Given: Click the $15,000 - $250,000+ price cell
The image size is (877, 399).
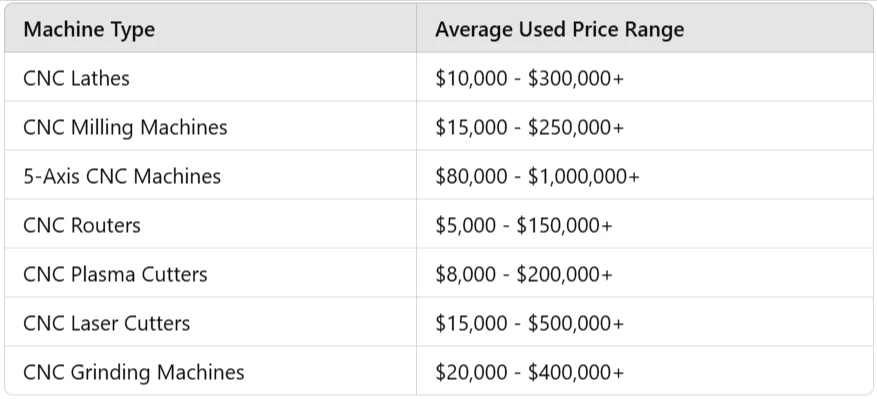Looking at the screenshot, I should tap(645, 126).
